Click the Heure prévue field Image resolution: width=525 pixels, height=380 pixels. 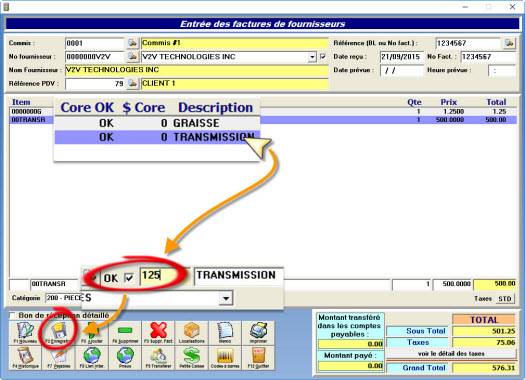pos(502,70)
